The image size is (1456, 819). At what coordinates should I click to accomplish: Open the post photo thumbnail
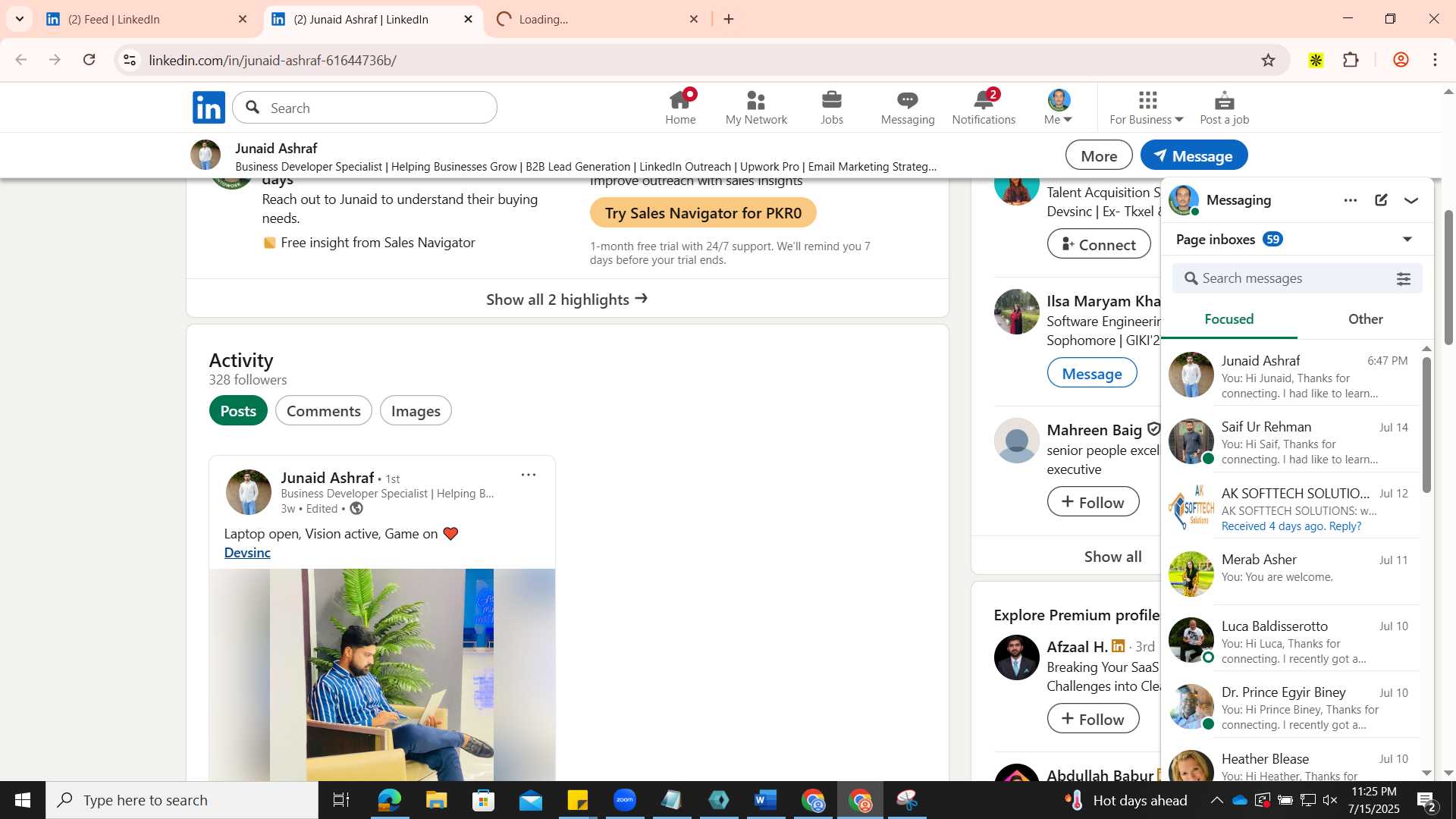coord(381,674)
